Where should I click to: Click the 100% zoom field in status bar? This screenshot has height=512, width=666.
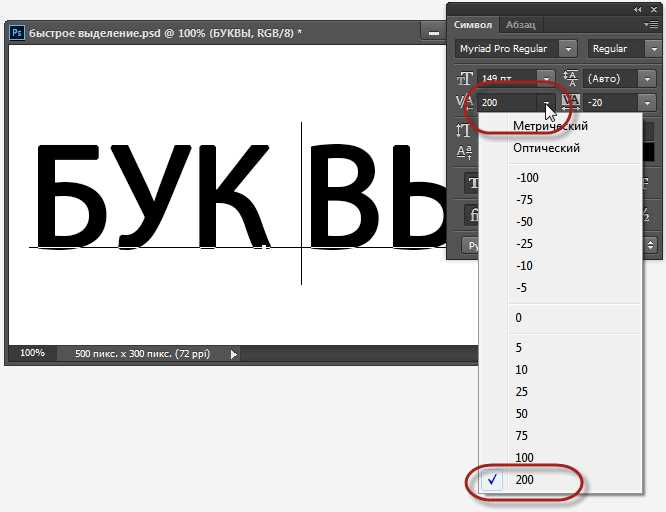point(32,353)
